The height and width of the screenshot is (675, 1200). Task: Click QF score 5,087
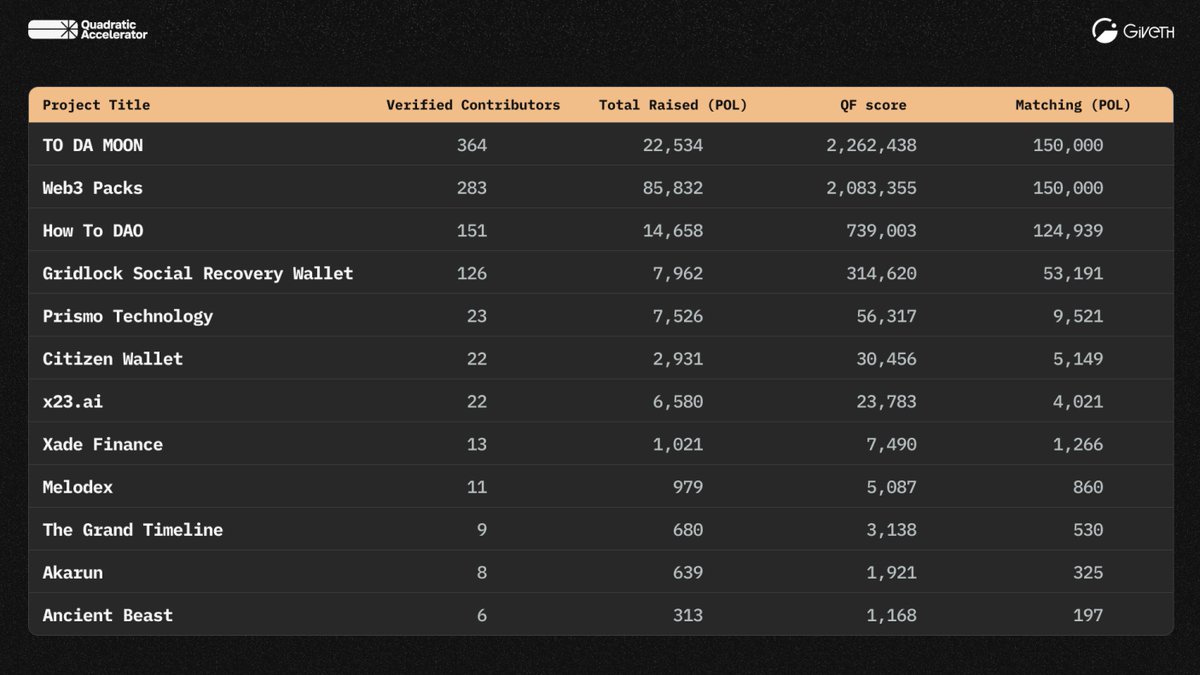[891, 487]
